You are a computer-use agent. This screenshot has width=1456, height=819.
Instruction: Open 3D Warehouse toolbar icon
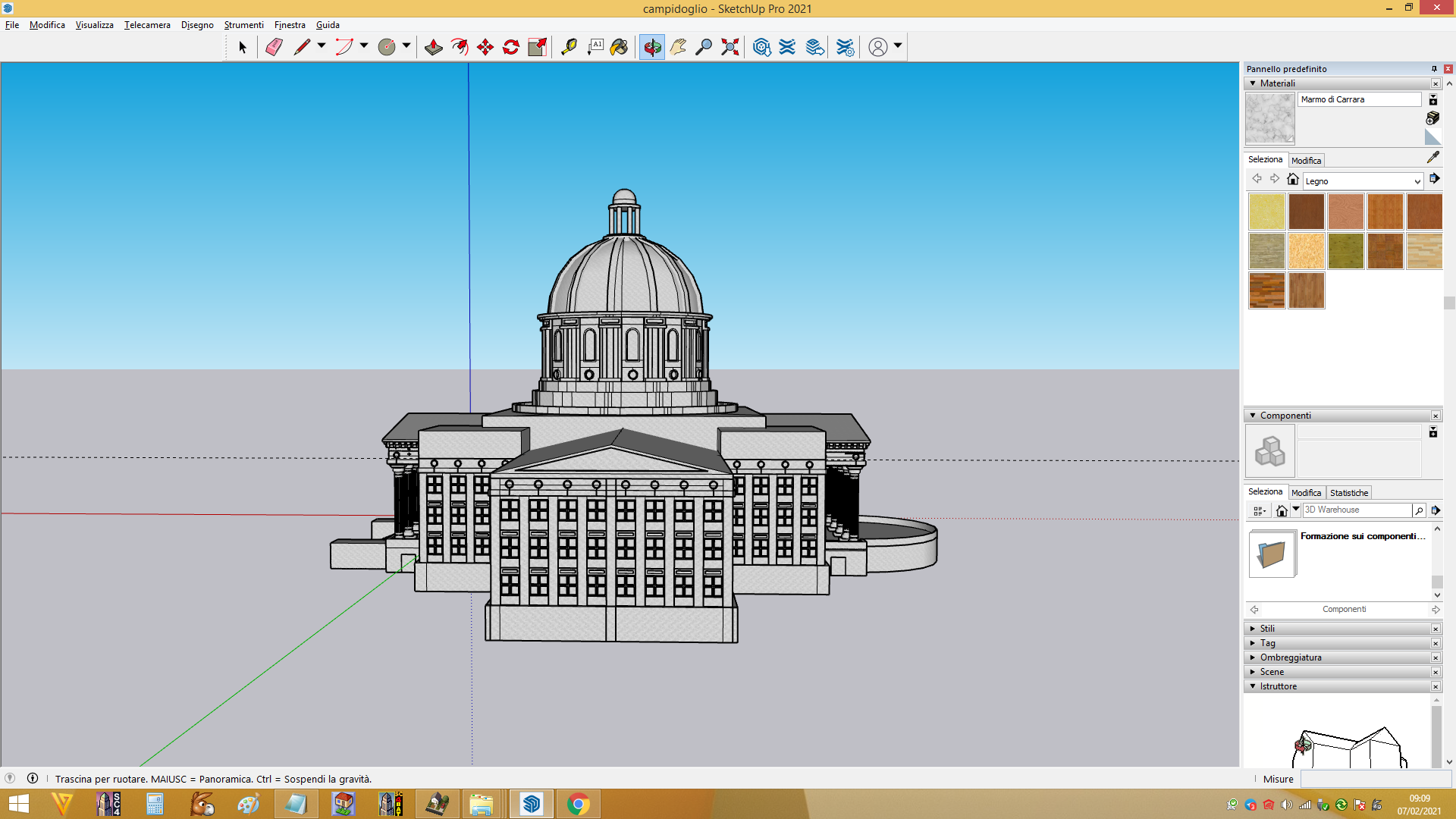[x=762, y=47]
